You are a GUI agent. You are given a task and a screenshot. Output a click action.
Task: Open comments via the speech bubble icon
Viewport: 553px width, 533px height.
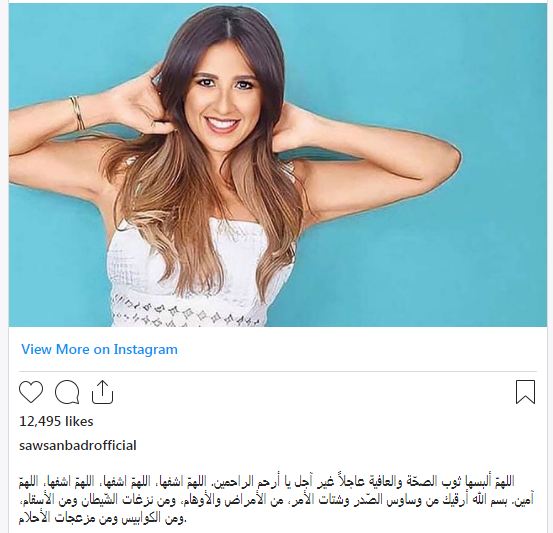[x=67, y=392]
